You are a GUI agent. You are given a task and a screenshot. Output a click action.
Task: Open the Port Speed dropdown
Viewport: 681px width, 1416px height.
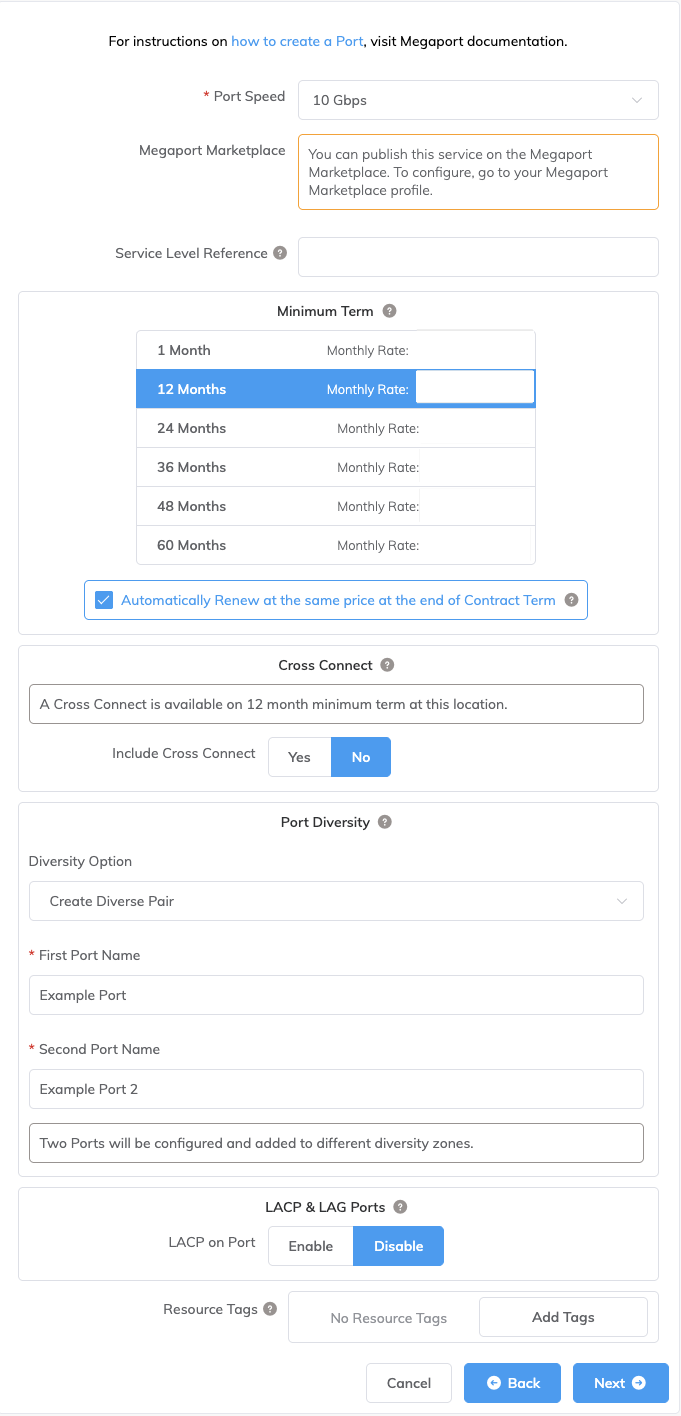pyautogui.click(x=478, y=100)
